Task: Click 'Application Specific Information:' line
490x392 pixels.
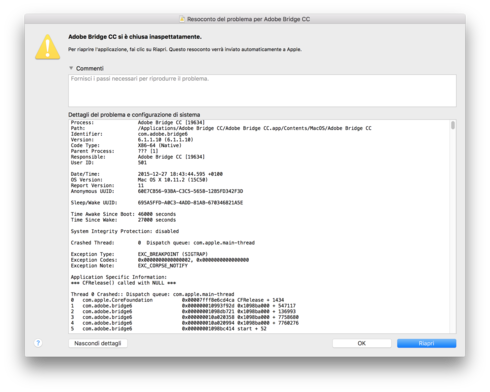Action: 119,277
